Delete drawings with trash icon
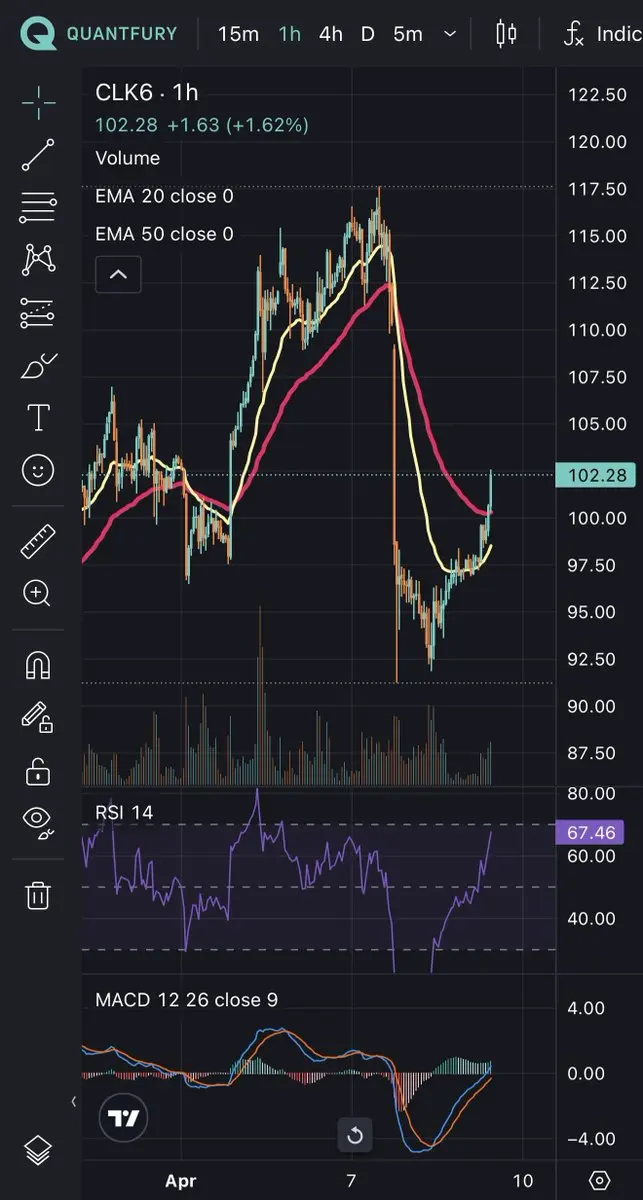This screenshot has width=643, height=1200. [x=38, y=894]
